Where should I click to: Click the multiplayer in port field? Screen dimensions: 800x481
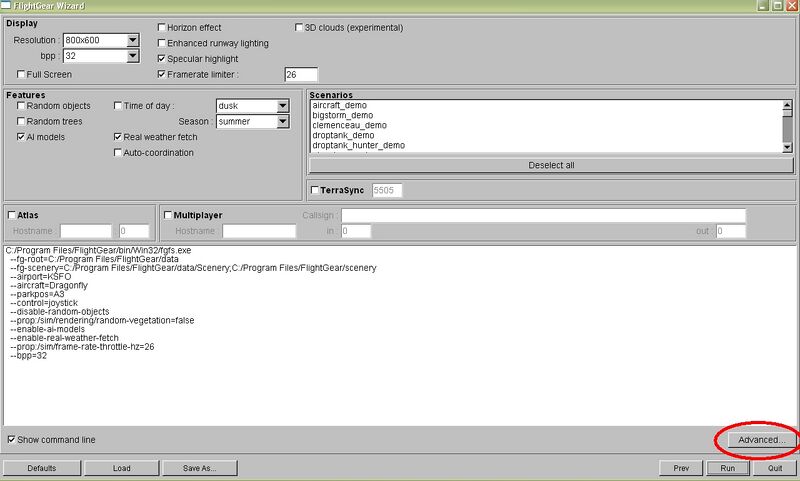tap(356, 231)
